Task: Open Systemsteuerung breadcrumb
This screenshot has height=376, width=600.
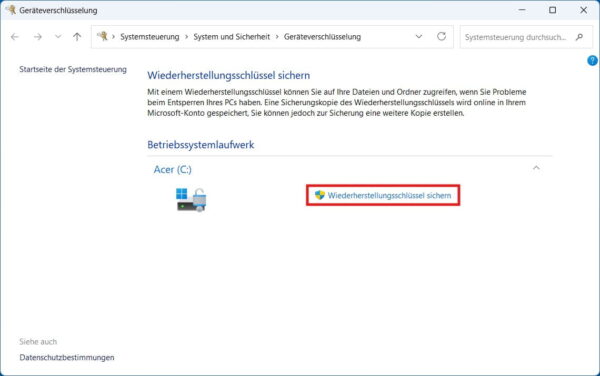Action: click(x=150, y=37)
